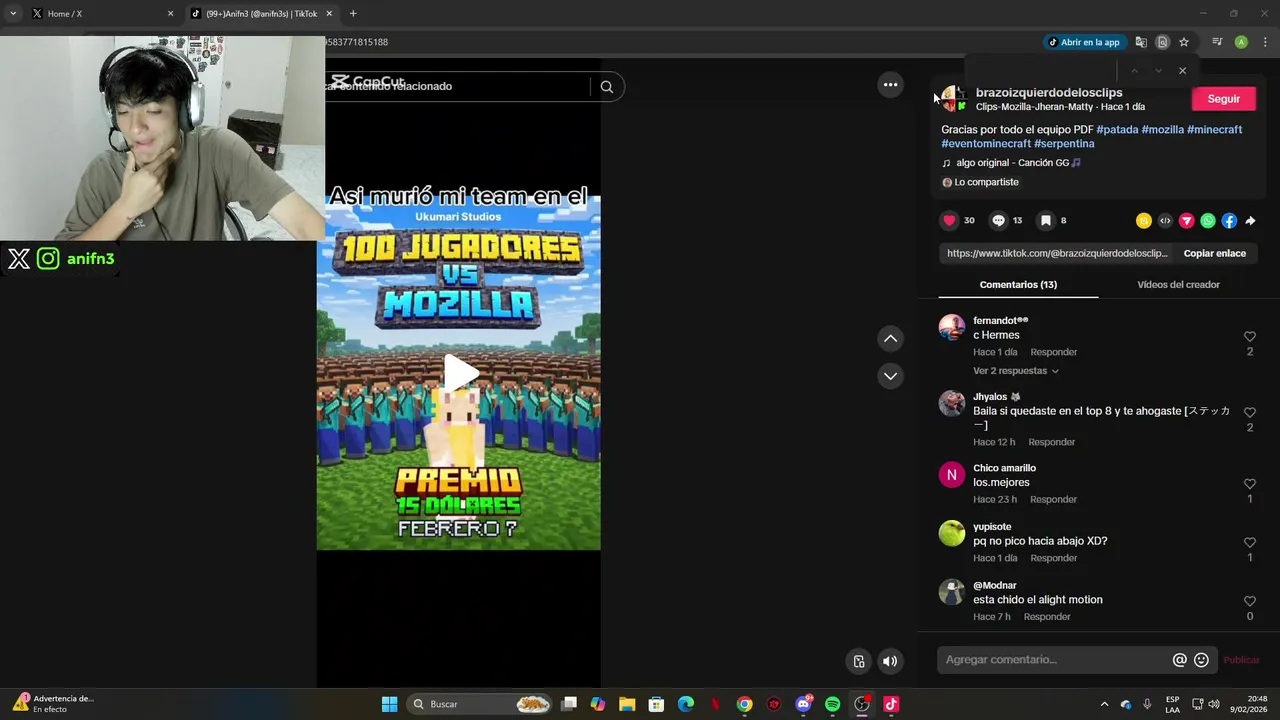
Task: Open the #eventominecraft hashtag
Action: pos(986,144)
